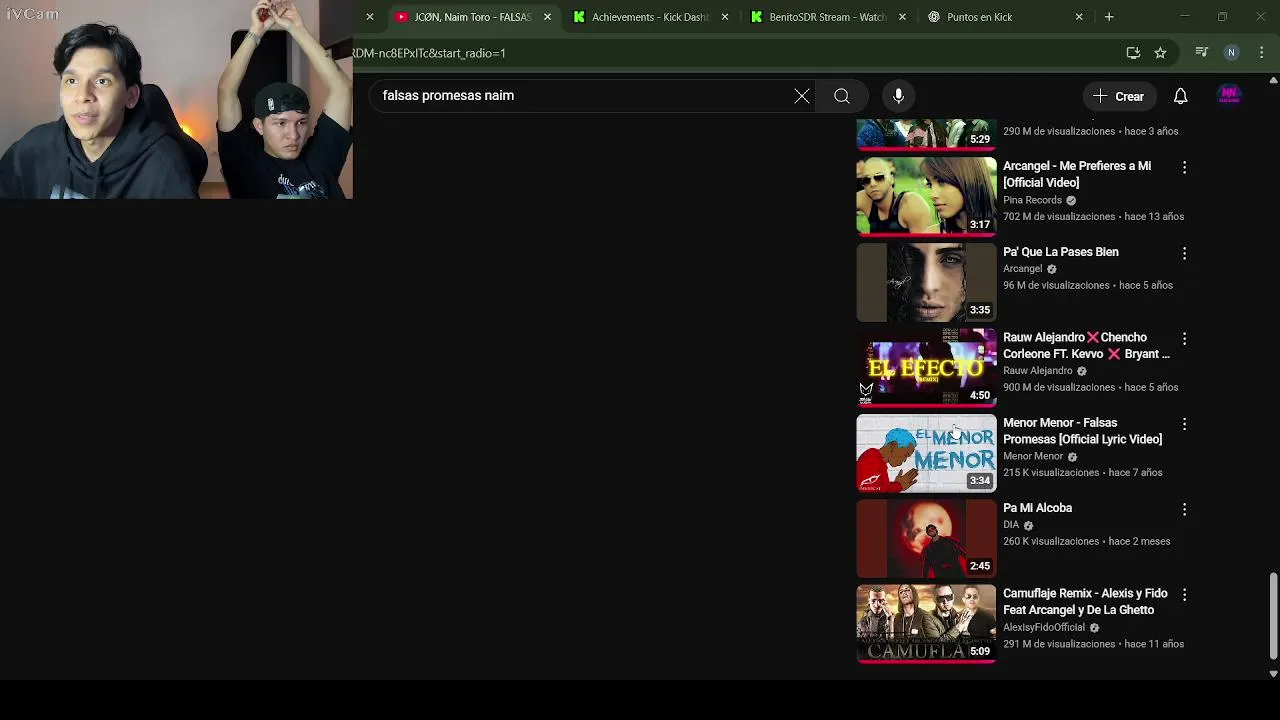Visit Rauw Alejandro channel name

1037,371
